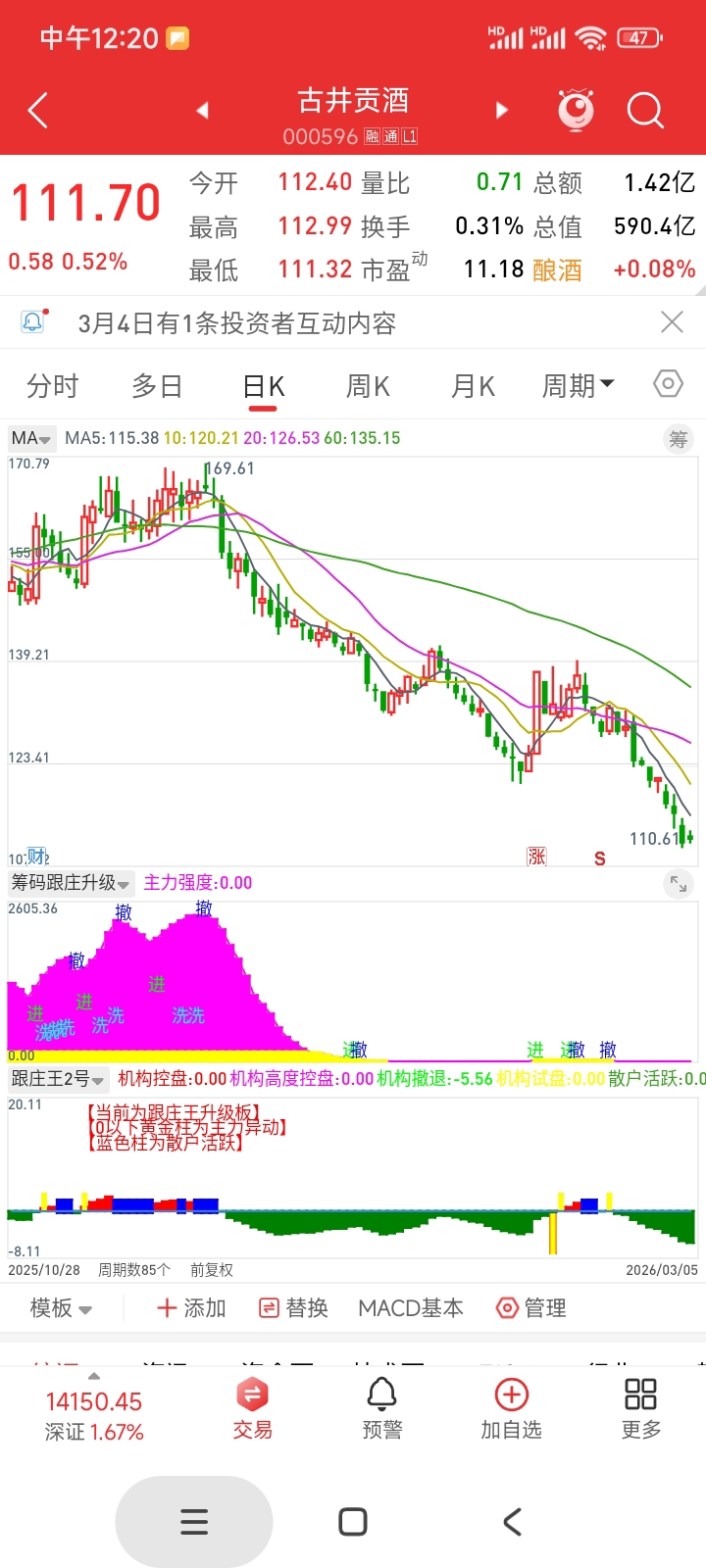Tap the 财 marker on the chart
This screenshot has height=1568, width=706.
(x=37, y=857)
